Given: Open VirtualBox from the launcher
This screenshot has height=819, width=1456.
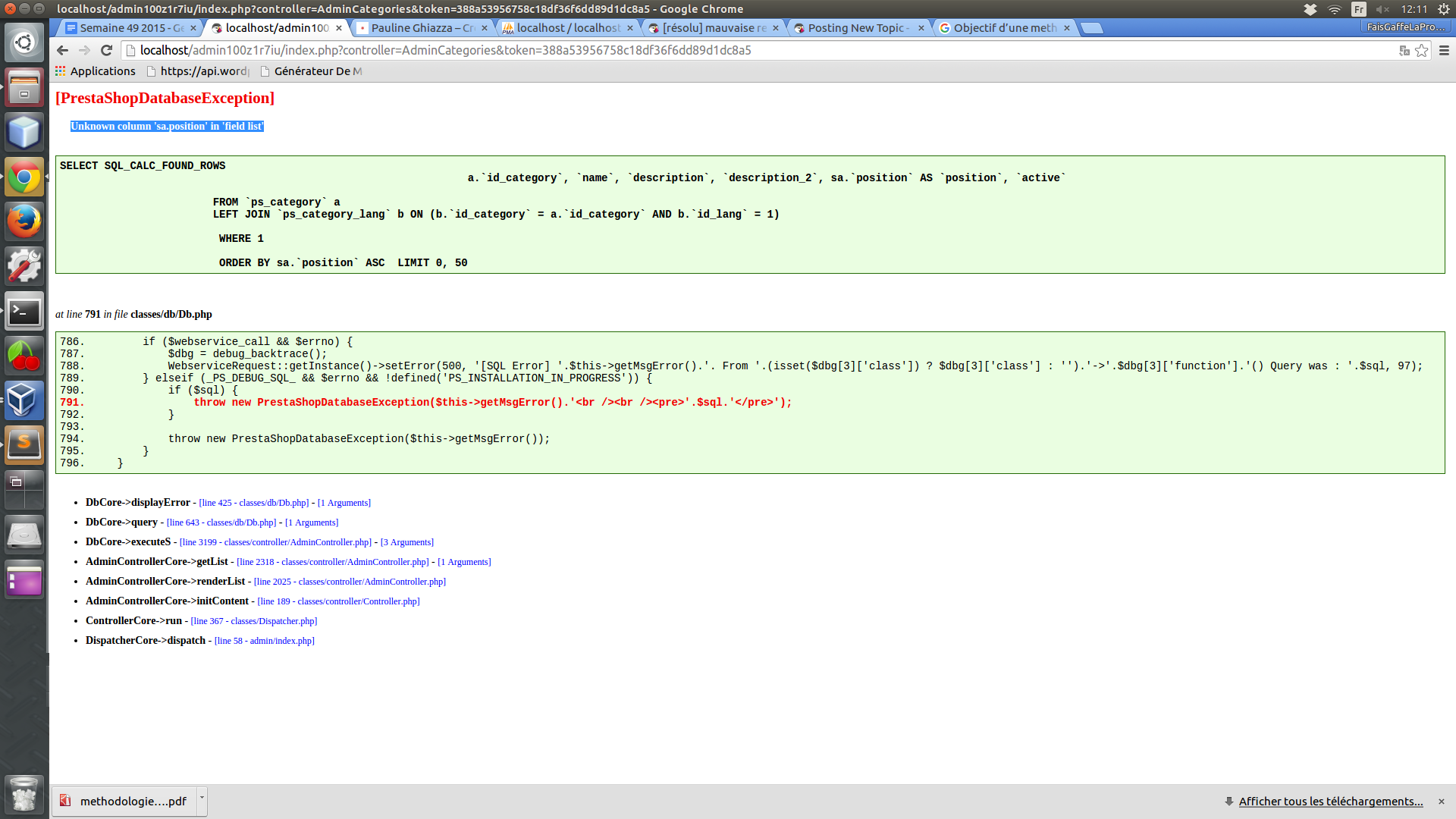Looking at the screenshot, I should pos(24,400).
